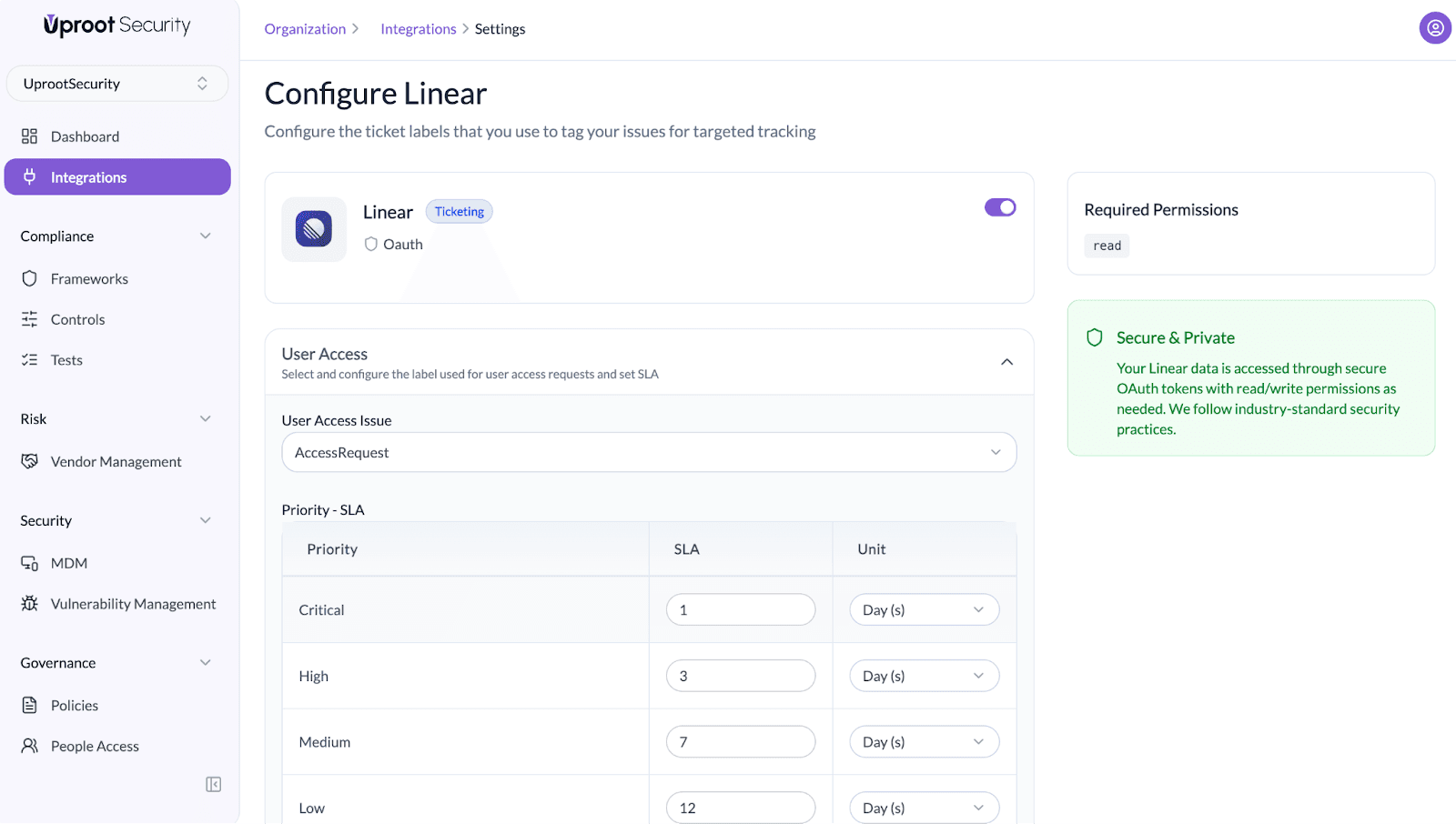Open the Policies sidebar item
Image resolution: width=1456 pixels, height=824 pixels.
[75, 706]
